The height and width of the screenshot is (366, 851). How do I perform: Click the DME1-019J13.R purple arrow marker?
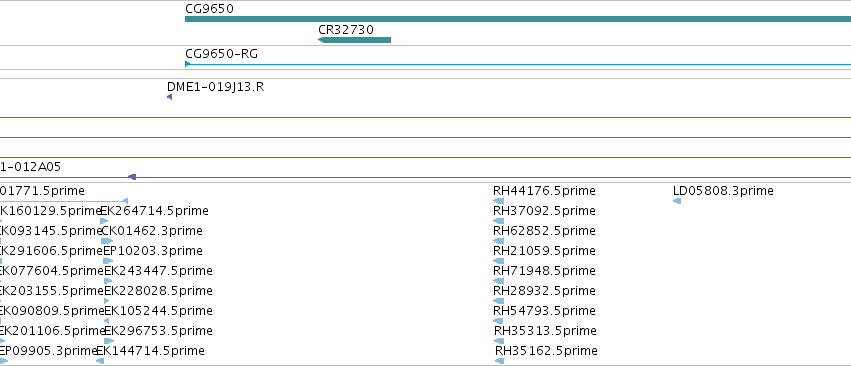(x=169, y=97)
